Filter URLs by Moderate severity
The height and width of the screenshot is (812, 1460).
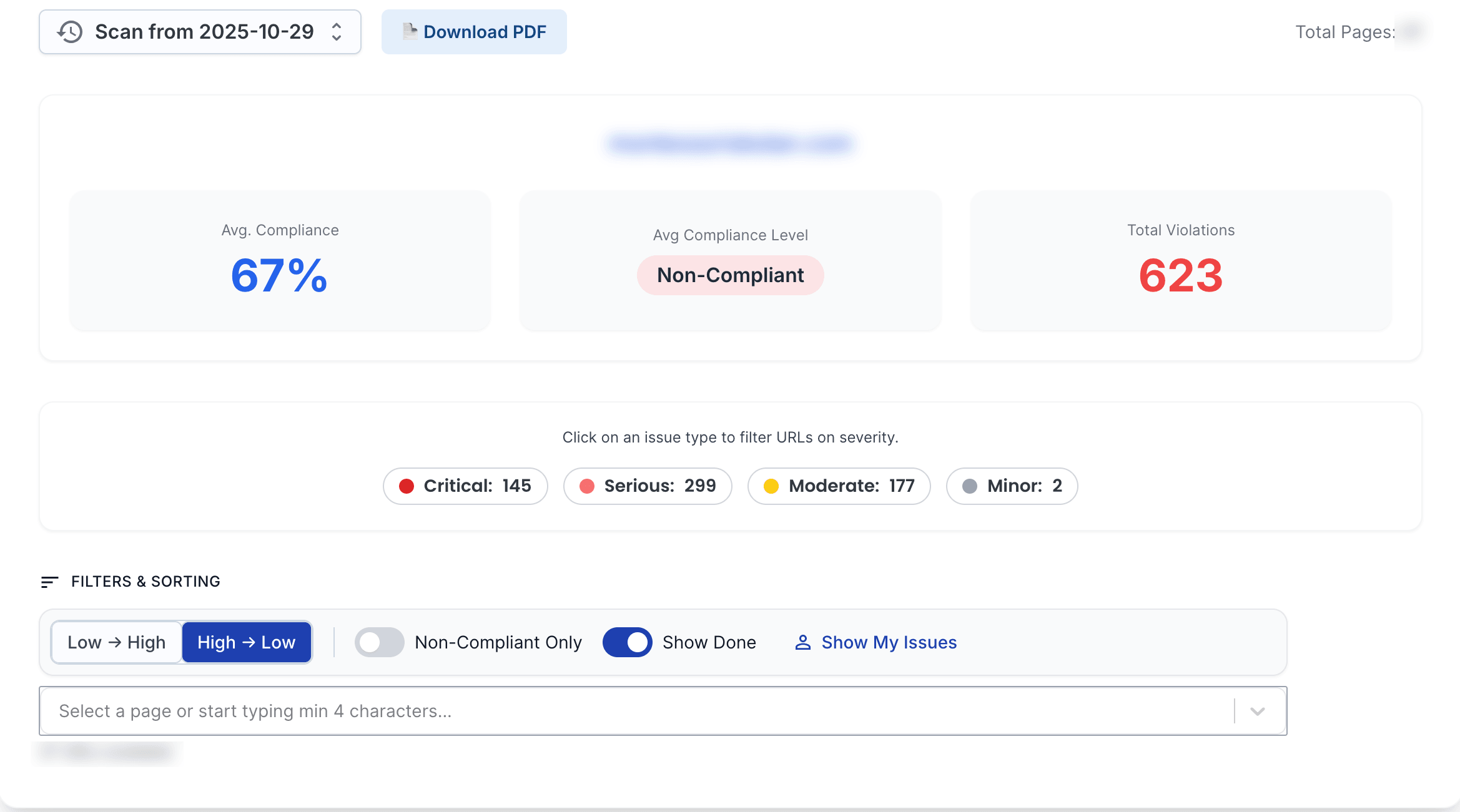click(839, 486)
